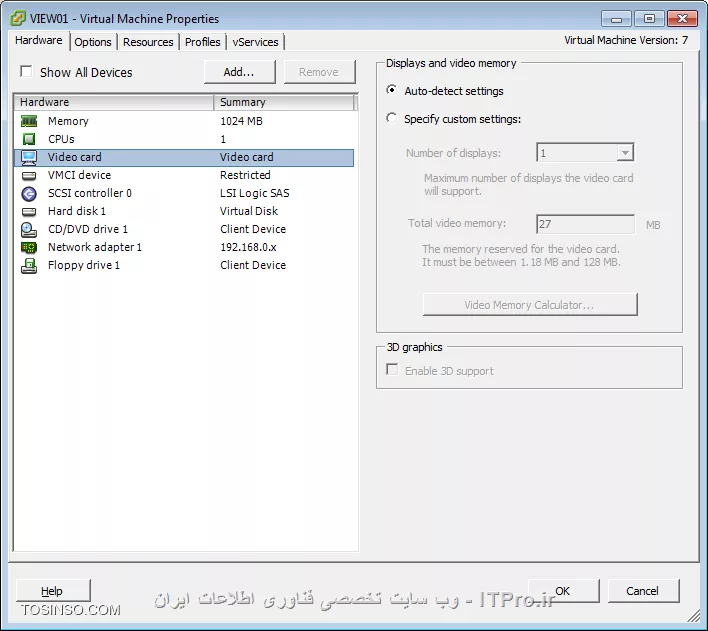Screen dimensions: 708x631
Task: Click the Total video memory field
Action: (585, 224)
